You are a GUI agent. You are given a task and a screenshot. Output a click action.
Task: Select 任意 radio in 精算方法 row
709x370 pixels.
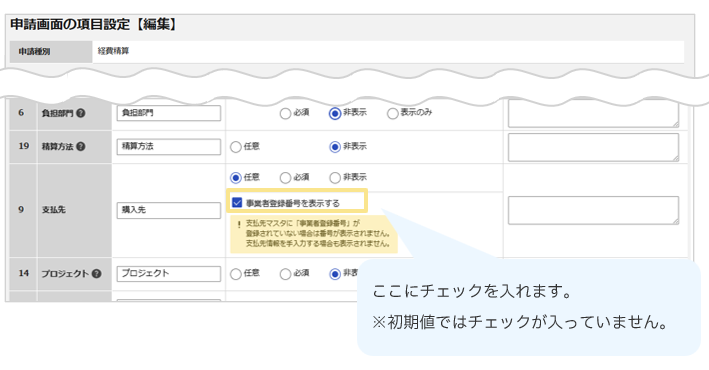click(236, 147)
